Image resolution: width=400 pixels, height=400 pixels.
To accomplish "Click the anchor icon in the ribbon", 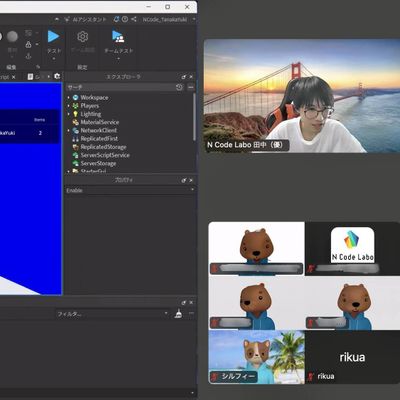I will (29, 56).
